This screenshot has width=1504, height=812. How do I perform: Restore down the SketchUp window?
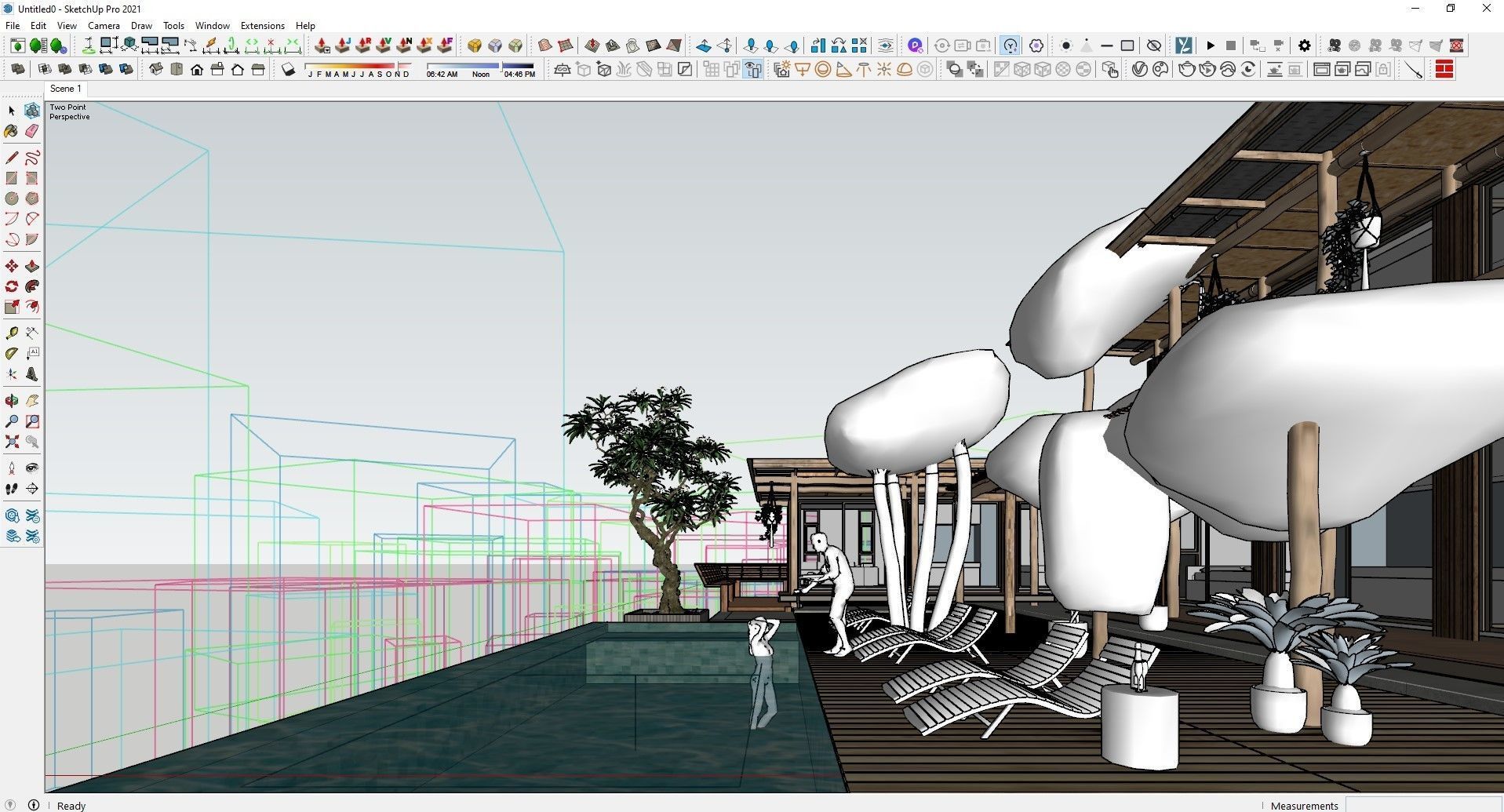click(1450, 9)
